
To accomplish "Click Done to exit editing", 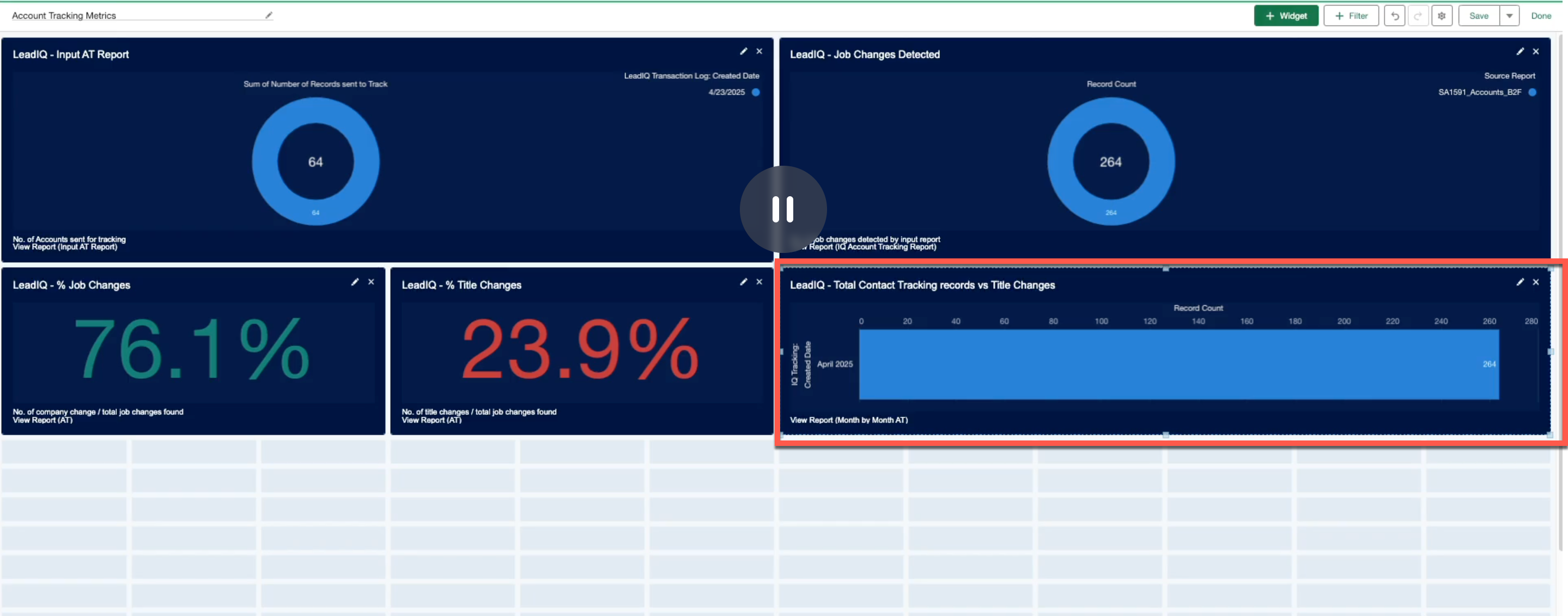I will click(1541, 16).
